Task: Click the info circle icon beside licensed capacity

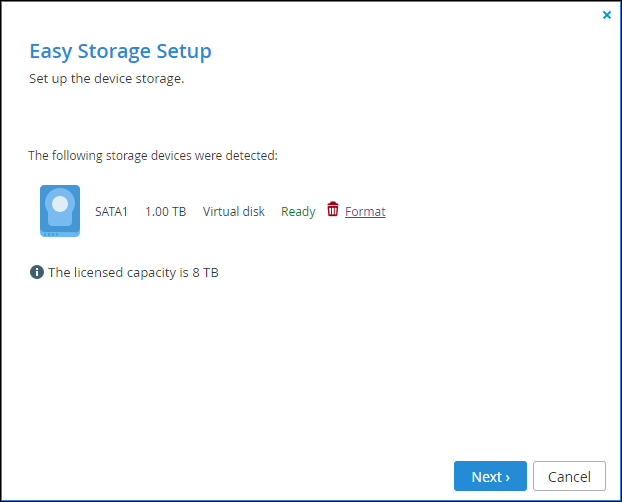Action: (37, 272)
